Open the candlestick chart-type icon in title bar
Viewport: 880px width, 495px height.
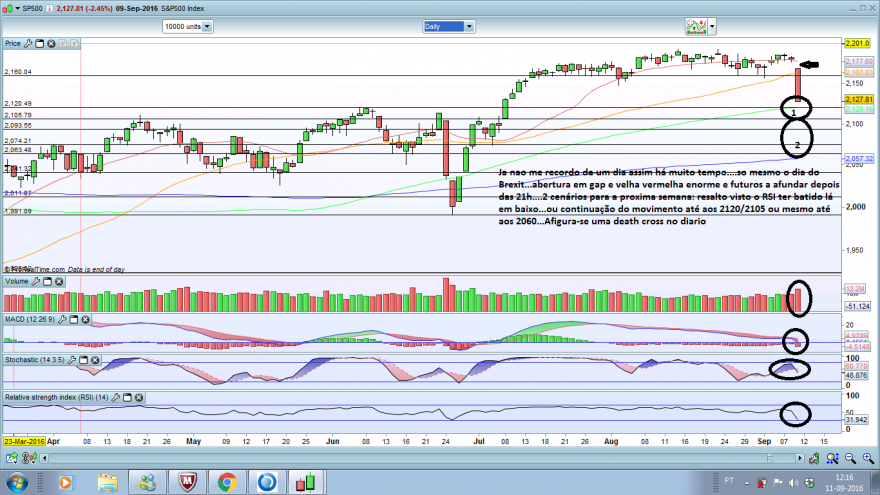(x=7, y=8)
